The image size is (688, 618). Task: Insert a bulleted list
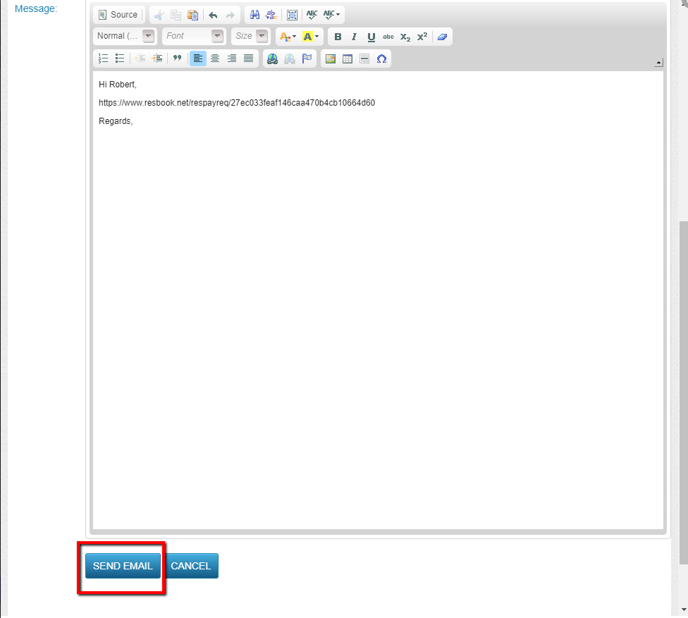point(120,59)
